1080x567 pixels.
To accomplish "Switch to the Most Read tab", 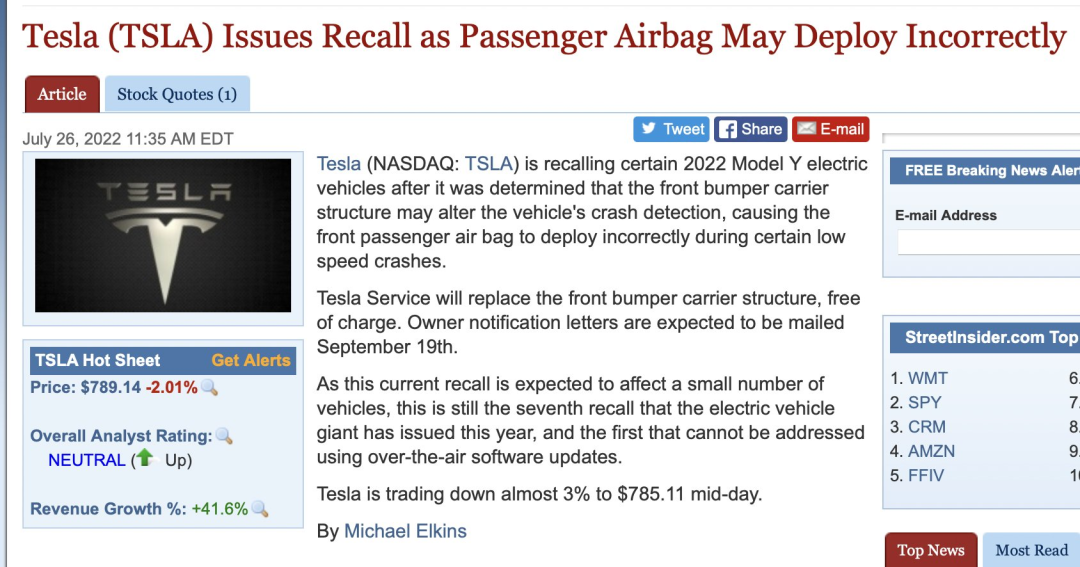I will (x=1031, y=550).
